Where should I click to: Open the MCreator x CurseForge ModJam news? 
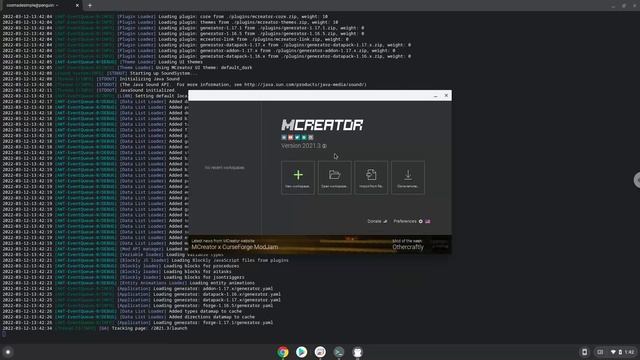(x=235, y=247)
